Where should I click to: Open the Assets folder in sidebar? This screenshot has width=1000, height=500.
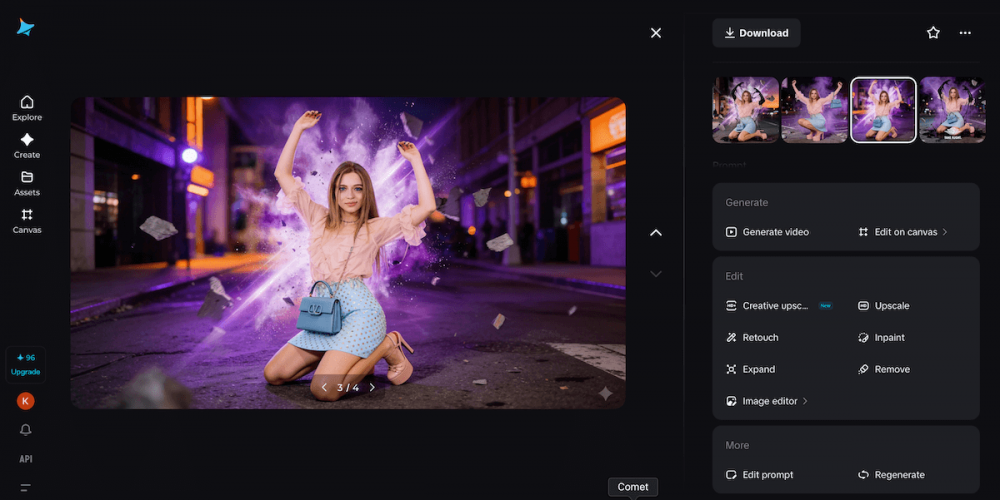(27, 183)
